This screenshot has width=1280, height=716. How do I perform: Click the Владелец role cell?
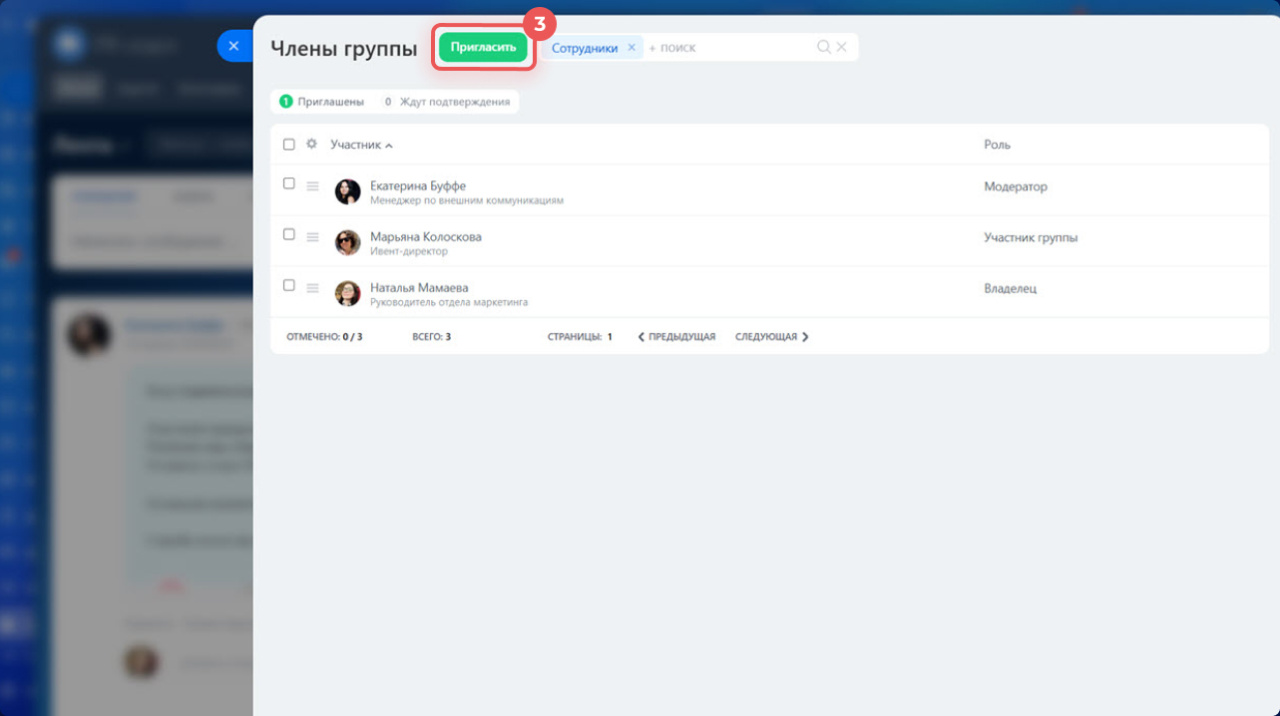tap(1010, 288)
